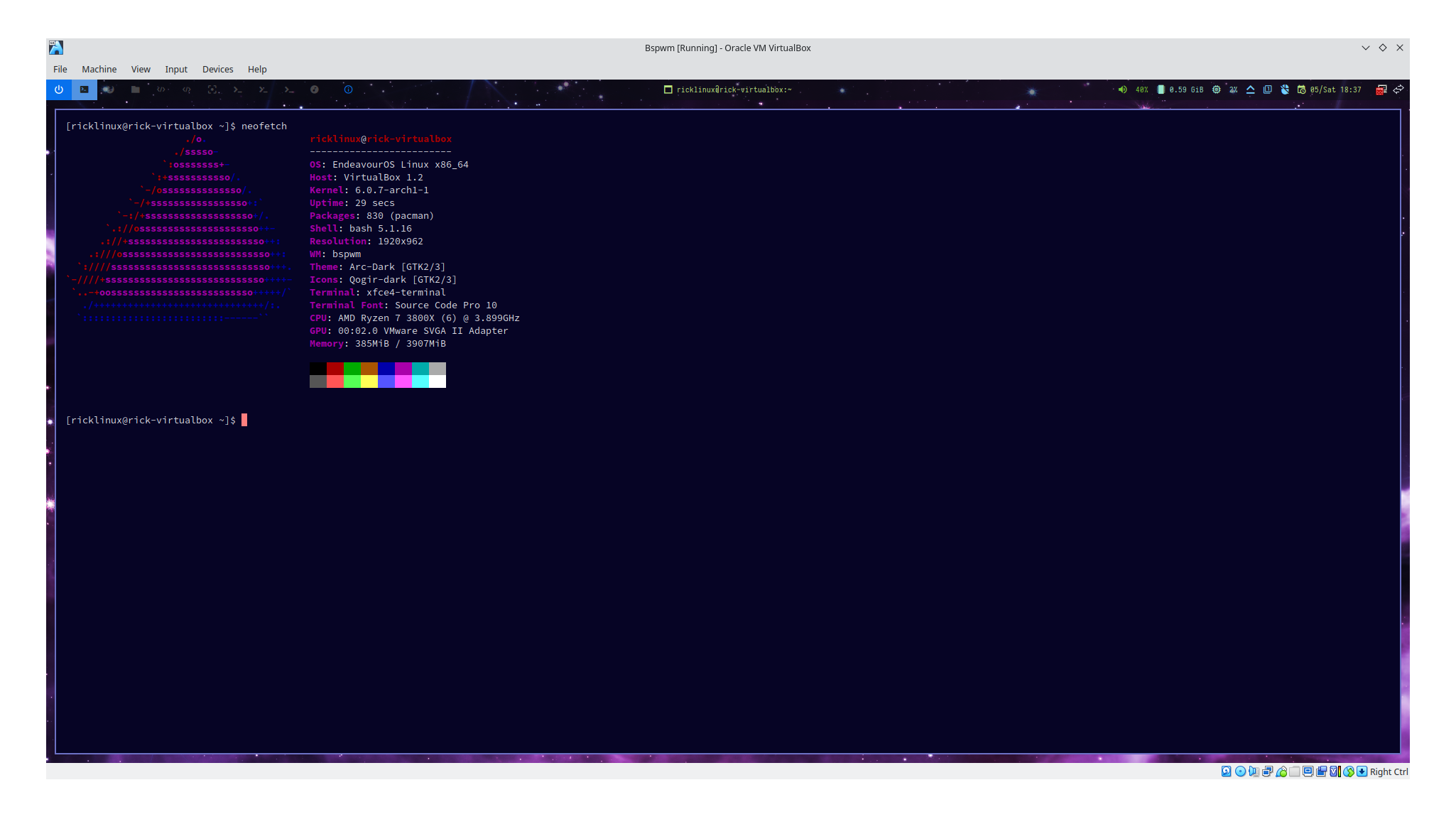Click the 05/Sat 18:37 date text

1335,90
